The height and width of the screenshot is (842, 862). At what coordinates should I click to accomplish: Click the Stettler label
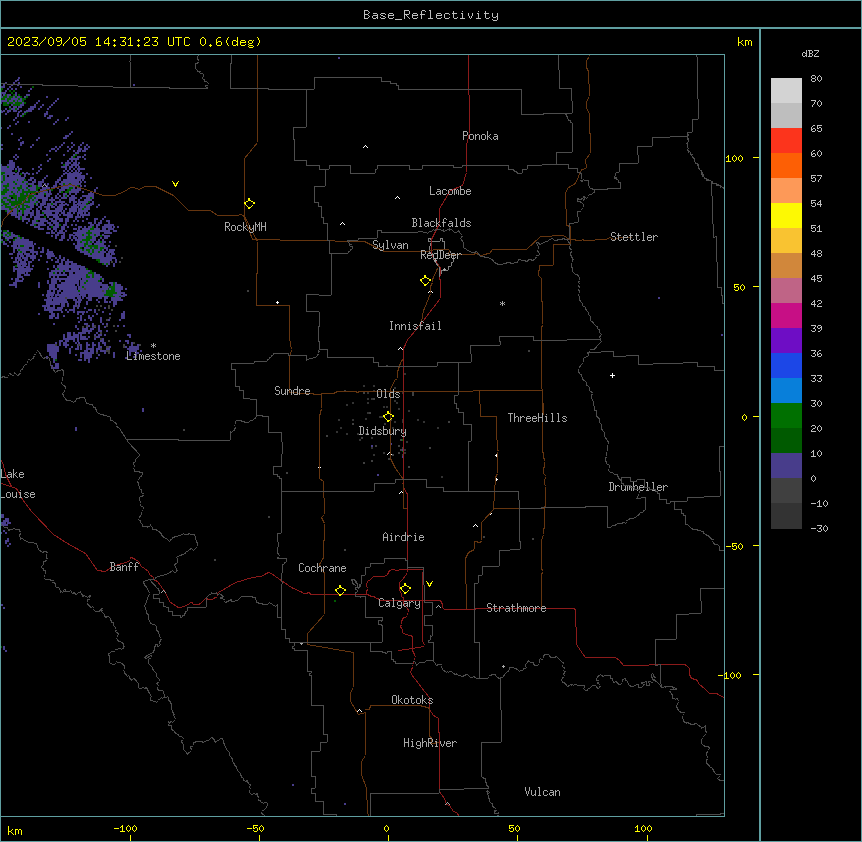[634, 237]
